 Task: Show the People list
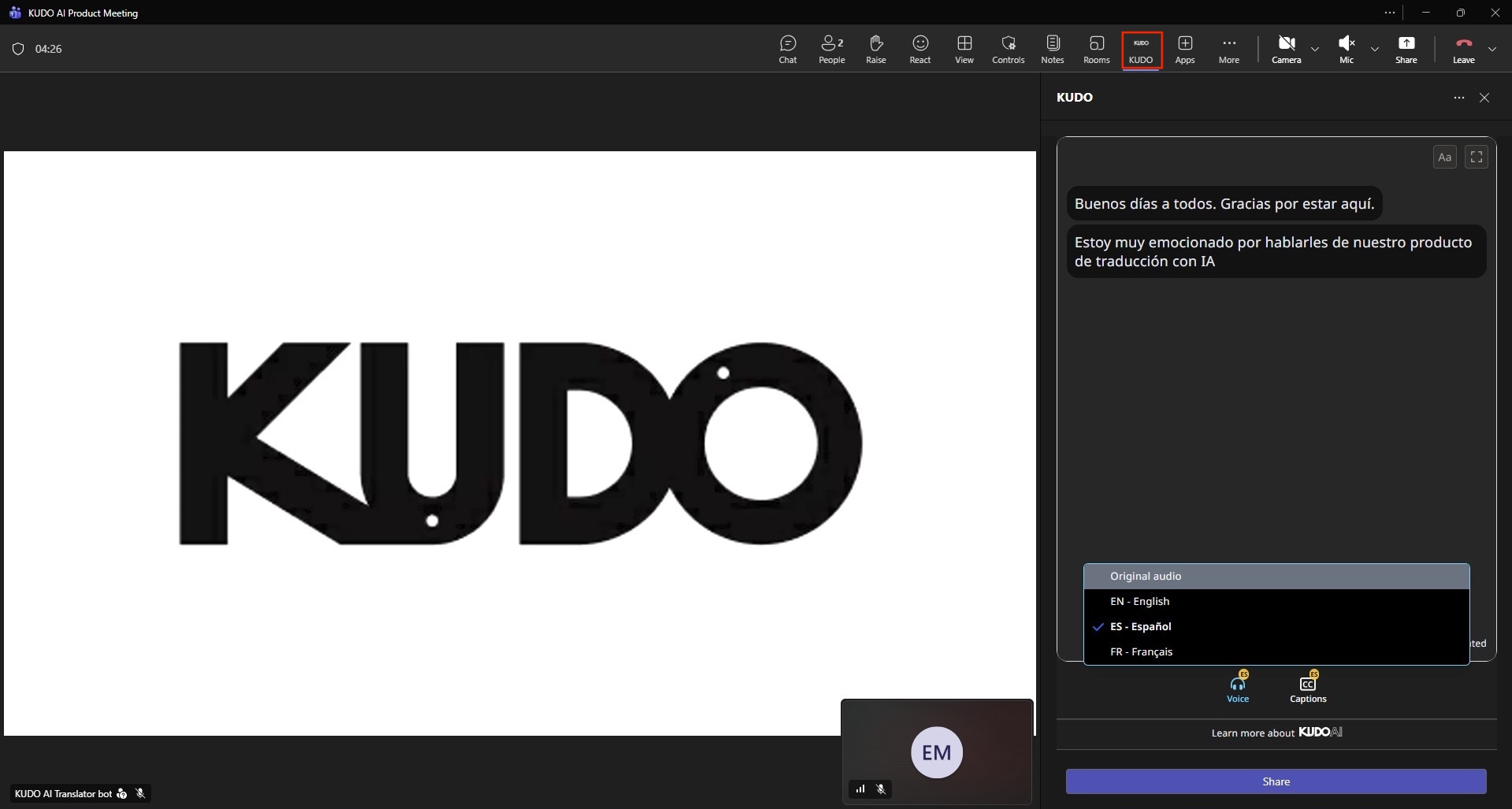coord(832,49)
